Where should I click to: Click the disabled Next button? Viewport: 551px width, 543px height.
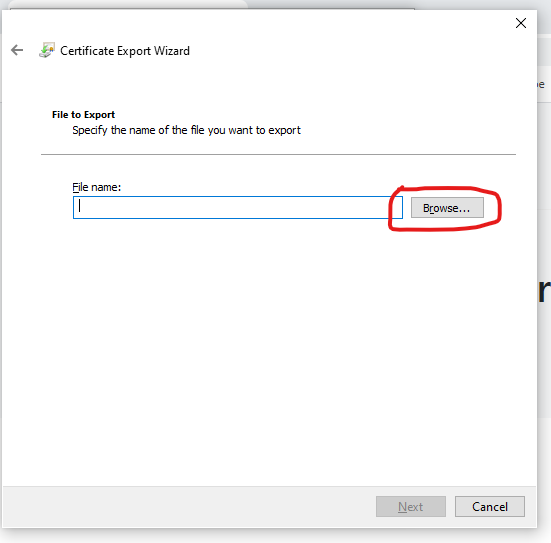coord(410,506)
